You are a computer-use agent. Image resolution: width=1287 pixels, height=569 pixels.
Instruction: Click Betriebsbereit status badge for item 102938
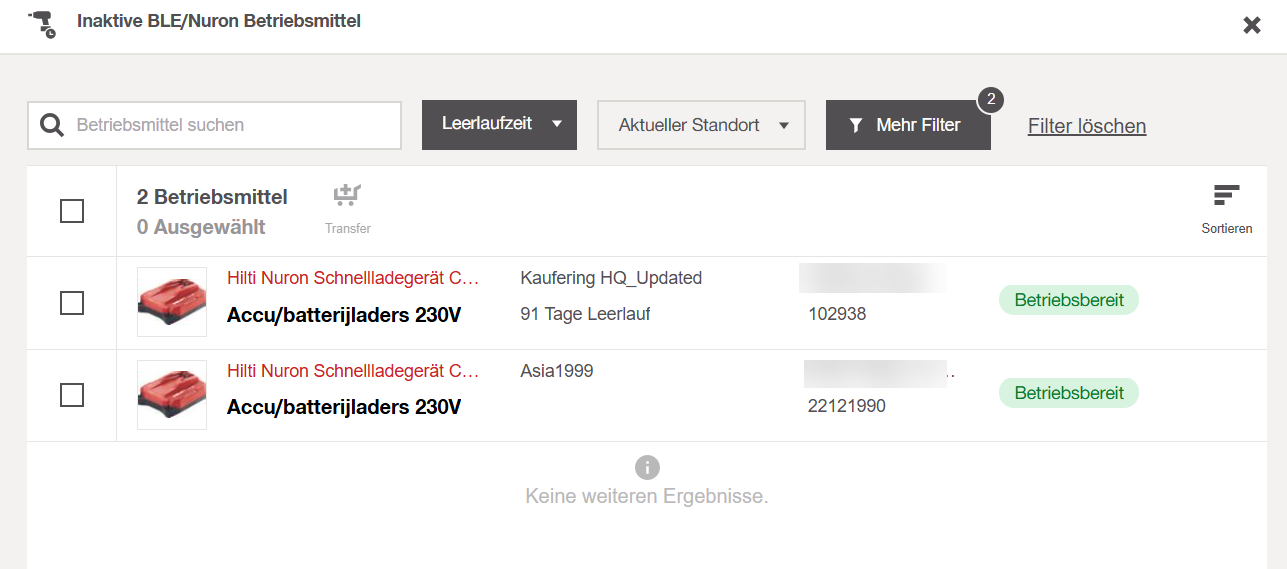pyautogui.click(x=1069, y=300)
